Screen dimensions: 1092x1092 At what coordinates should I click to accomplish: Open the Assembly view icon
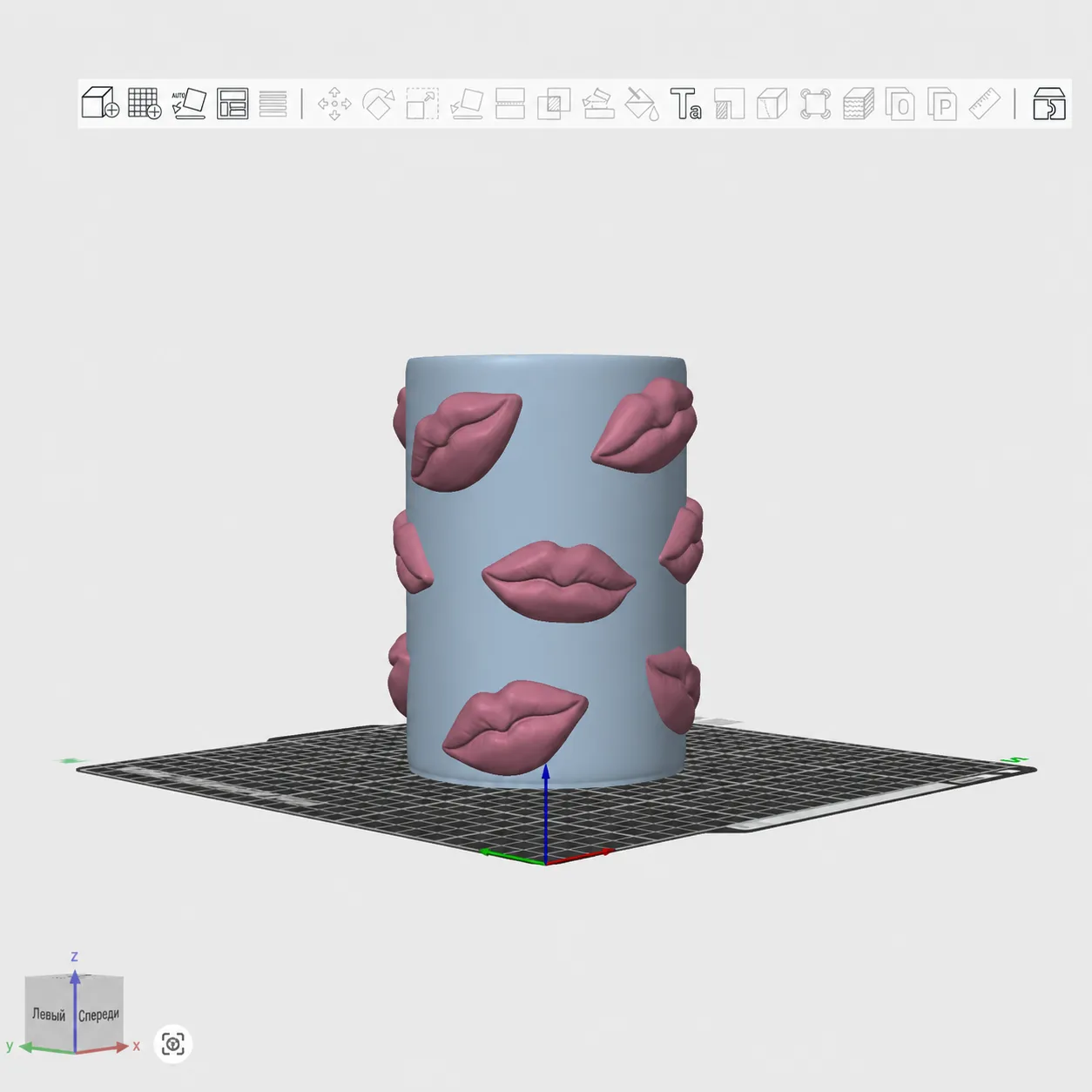tap(1049, 104)
